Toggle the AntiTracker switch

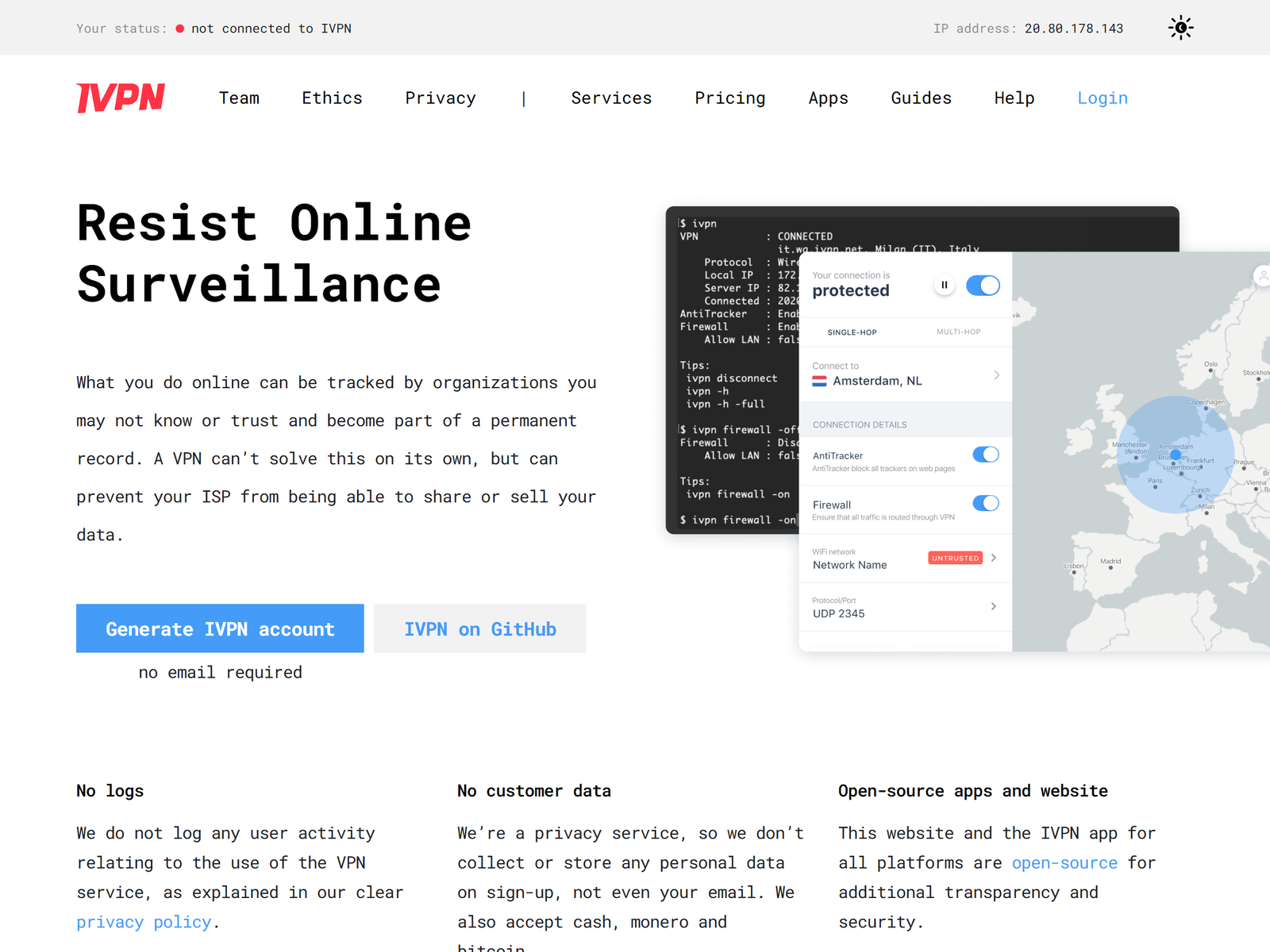(986, 455)
